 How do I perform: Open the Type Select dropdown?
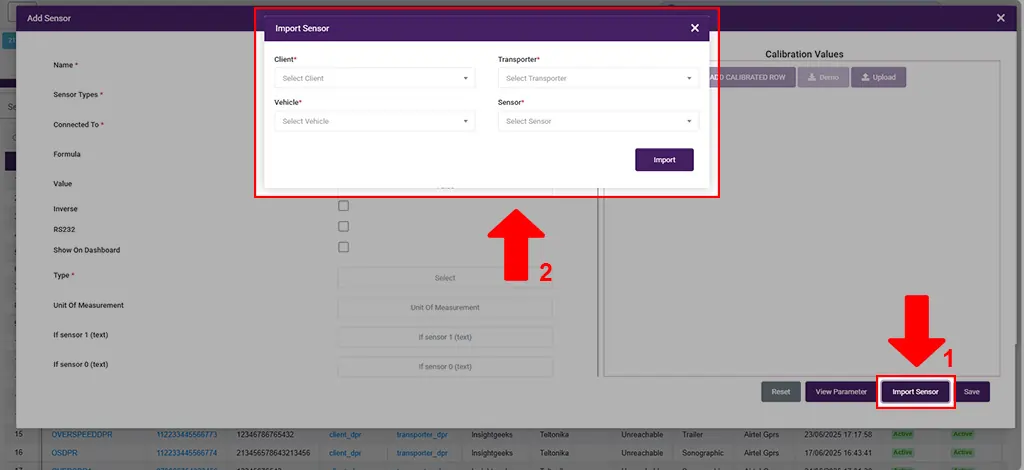pyautogui.click(x=445, y=277)
